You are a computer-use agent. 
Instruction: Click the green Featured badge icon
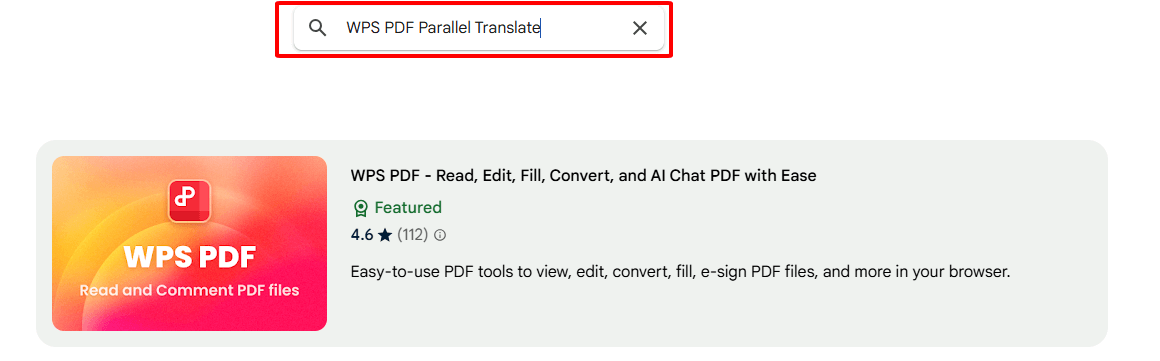click(x=360, y=209)
